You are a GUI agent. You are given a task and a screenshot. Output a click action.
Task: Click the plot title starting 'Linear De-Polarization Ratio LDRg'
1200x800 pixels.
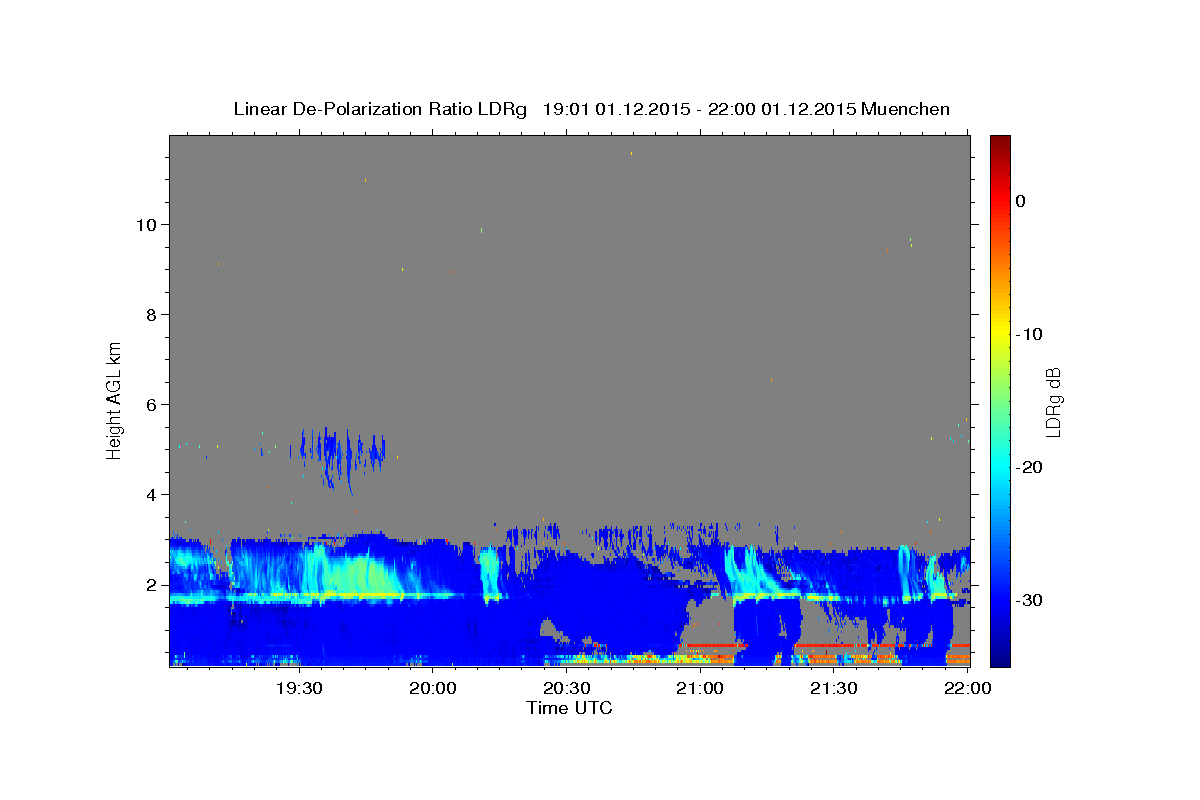(591, 109)
